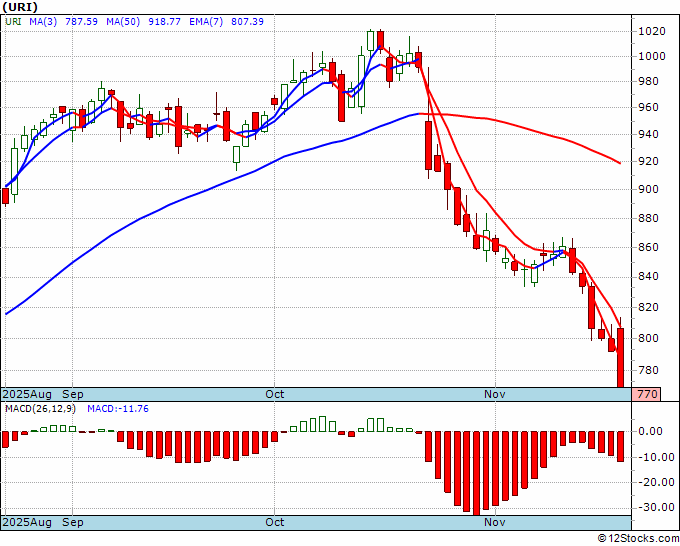
Task: Click the highlighted 770 current price tag
Action: (647, 394)
